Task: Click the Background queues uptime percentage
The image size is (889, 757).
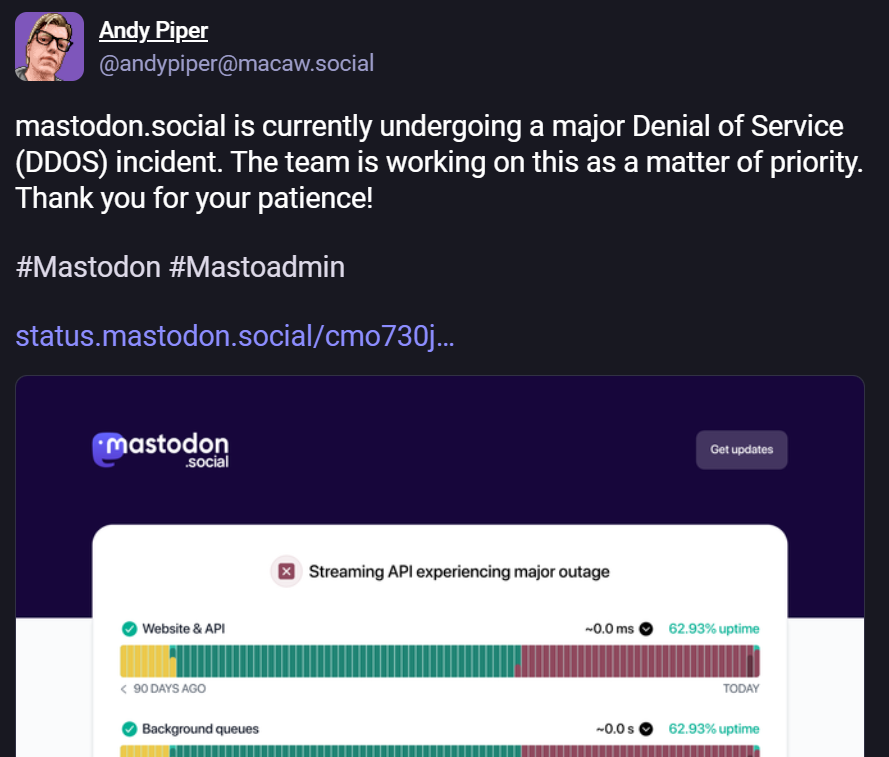Action: tap(713, 729)
